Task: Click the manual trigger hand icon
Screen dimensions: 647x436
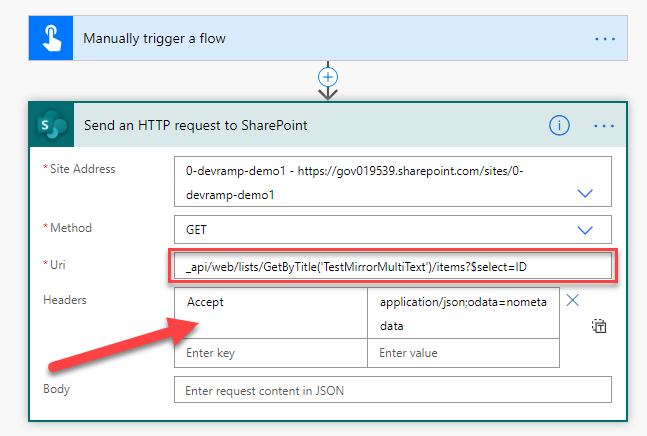Action: point(50,38)
